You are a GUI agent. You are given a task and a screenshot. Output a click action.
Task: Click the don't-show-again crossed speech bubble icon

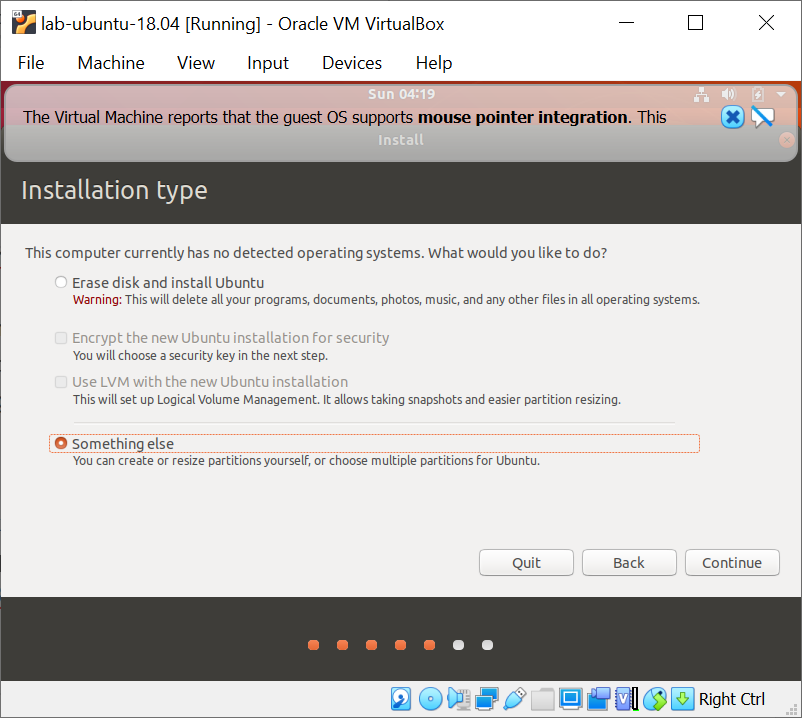[x=763, y=117]
